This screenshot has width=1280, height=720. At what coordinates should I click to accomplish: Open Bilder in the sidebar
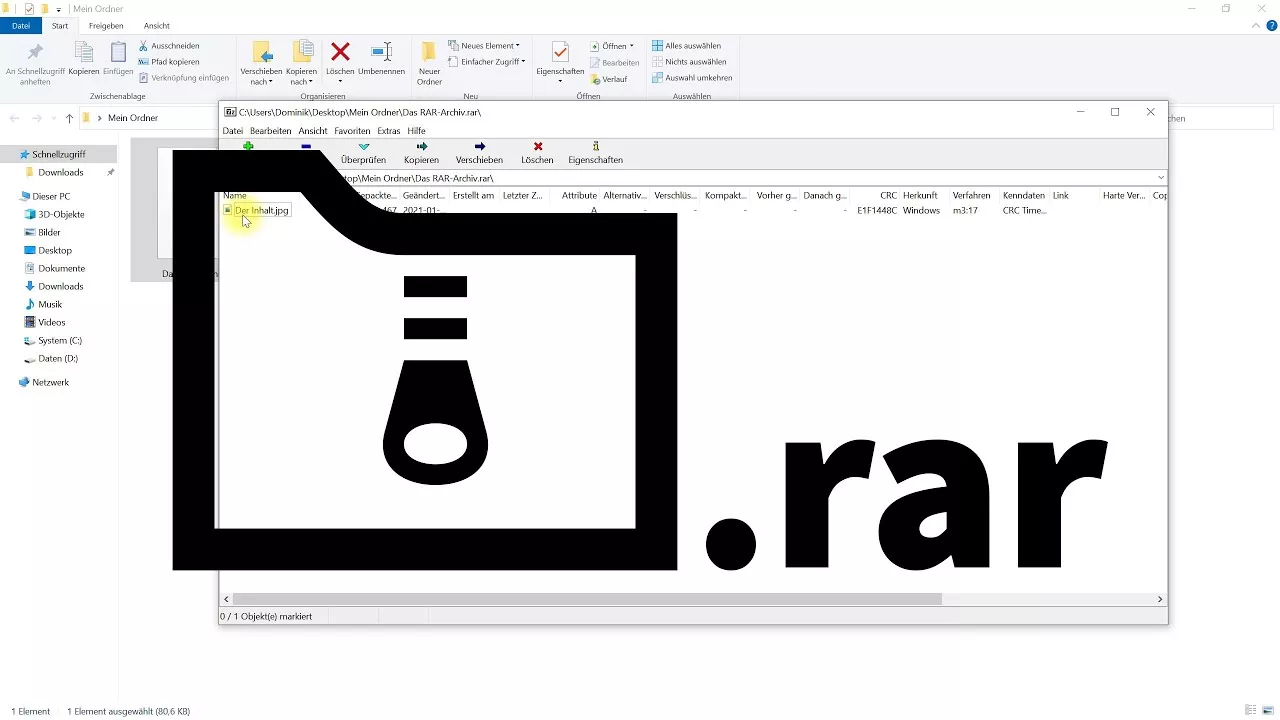tap(49, 233)
